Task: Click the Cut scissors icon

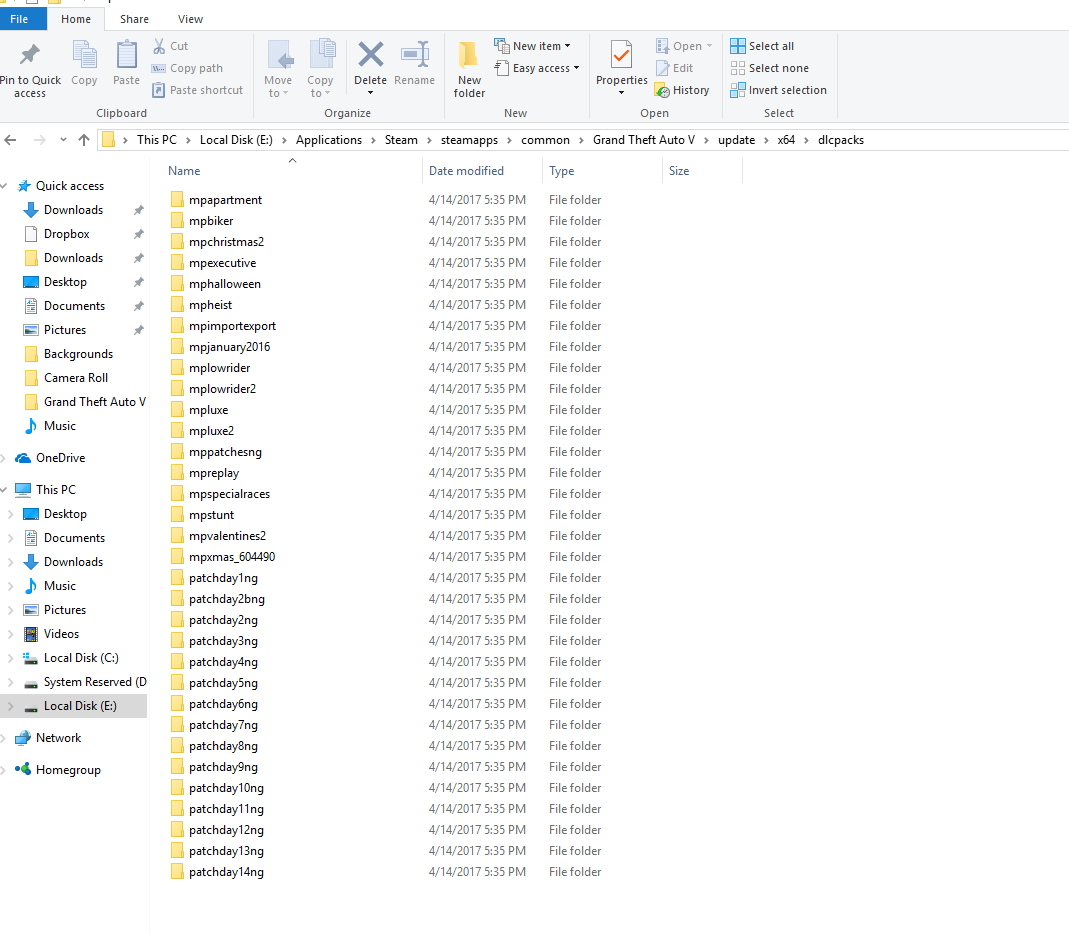Action: coord(159,46)
